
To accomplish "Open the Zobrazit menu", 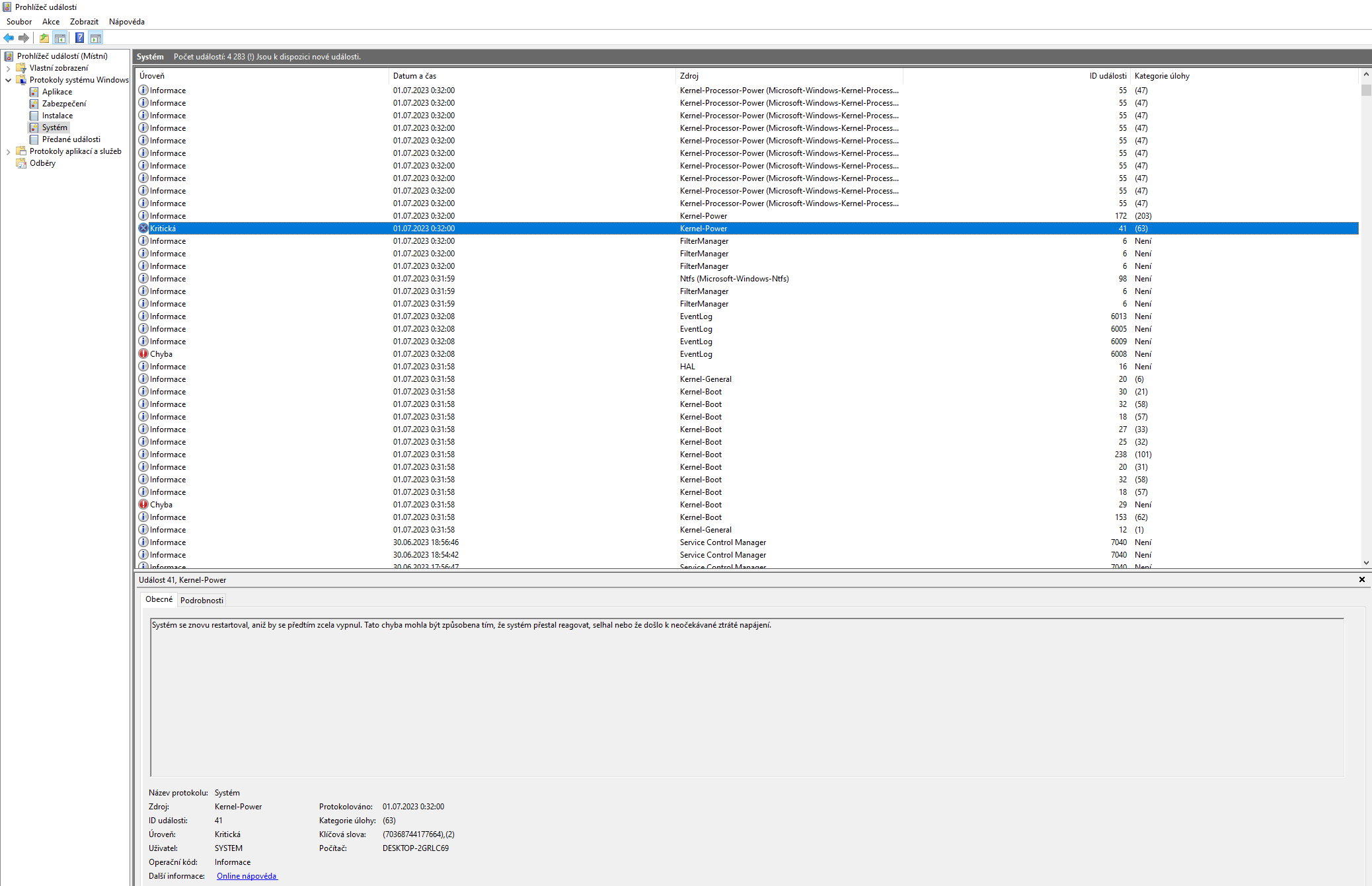I will tap(84, 22).
